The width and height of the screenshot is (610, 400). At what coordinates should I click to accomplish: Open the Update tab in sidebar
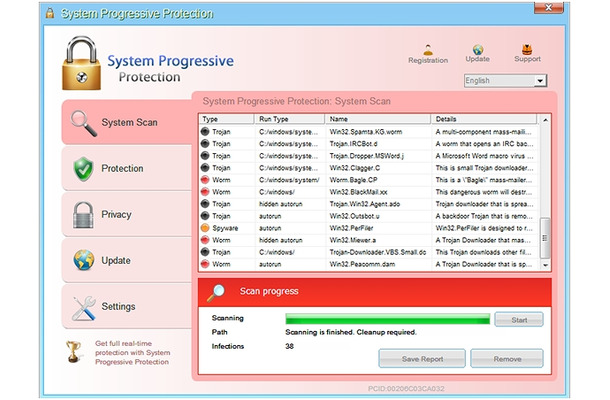tap(127, 260)
